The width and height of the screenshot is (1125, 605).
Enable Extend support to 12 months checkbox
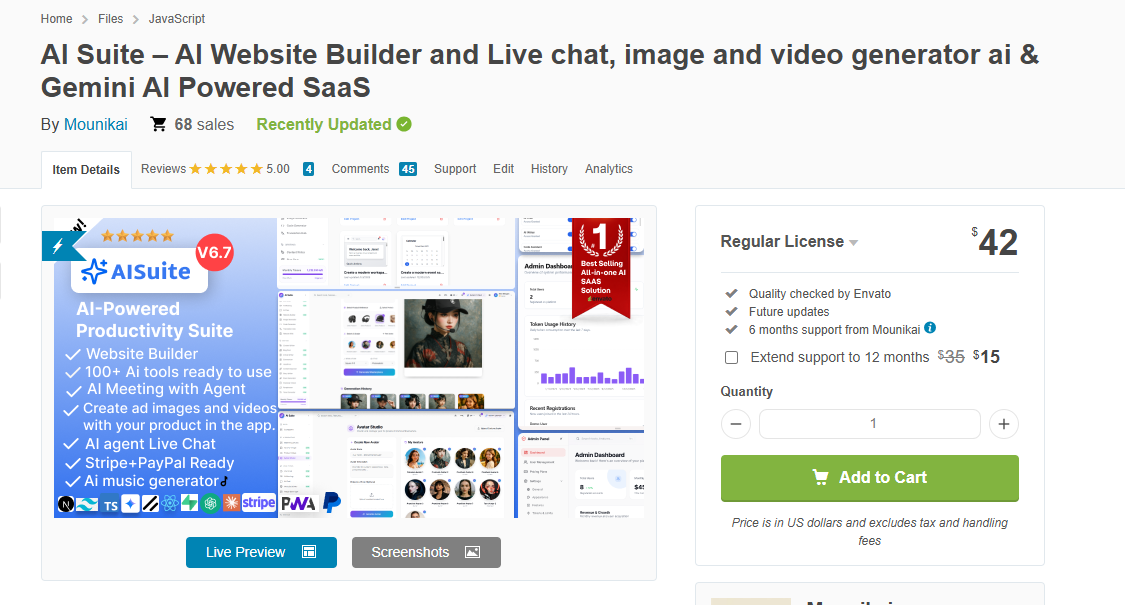tap(731, 357)
